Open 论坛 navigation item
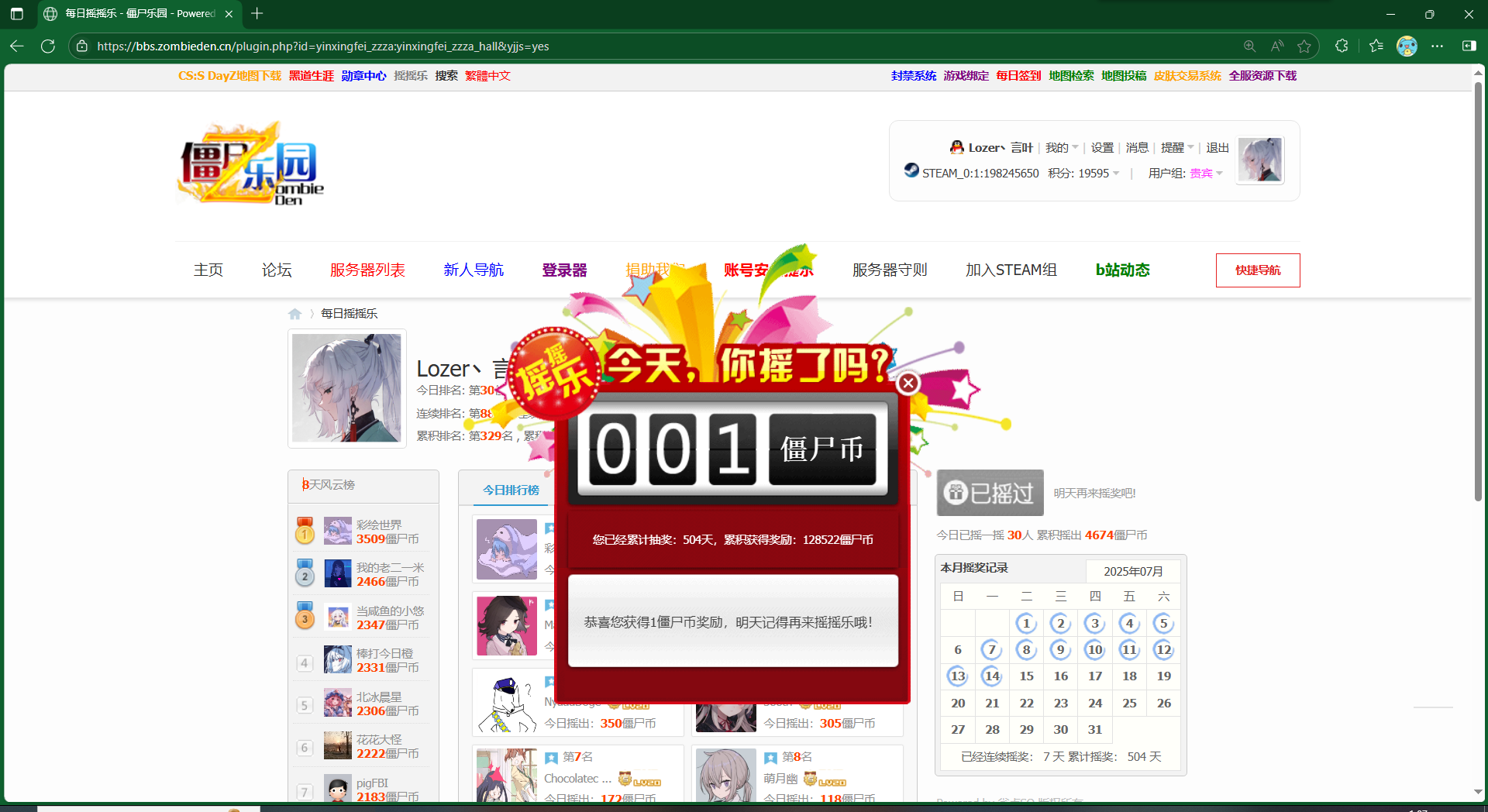The width and height of the screenshot is (1488, 812). [x=277, y=270]
